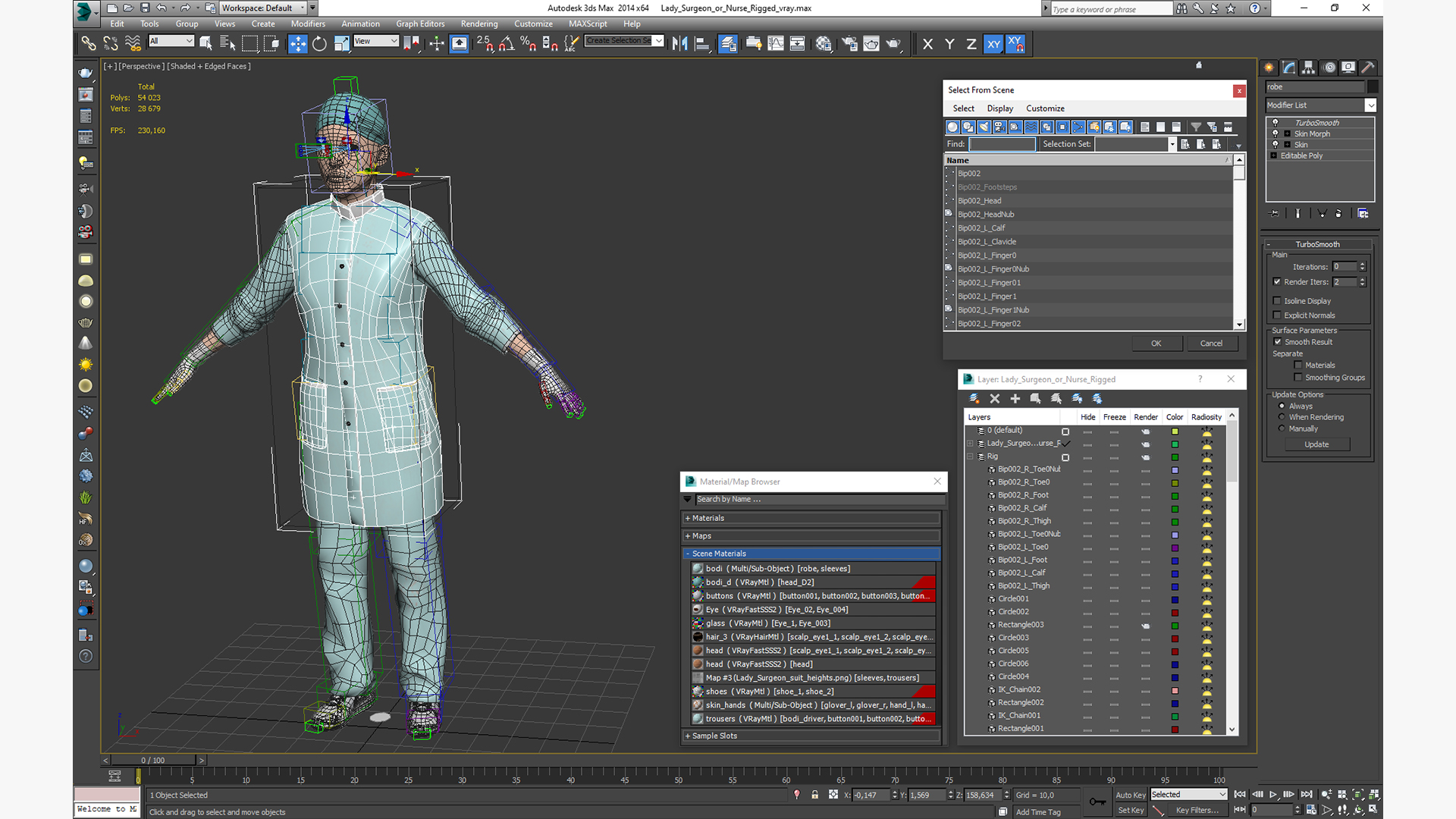The image size is (1456, 819).
Task: Click the Unlink Selection tool
Action: [x=111, y=44]
